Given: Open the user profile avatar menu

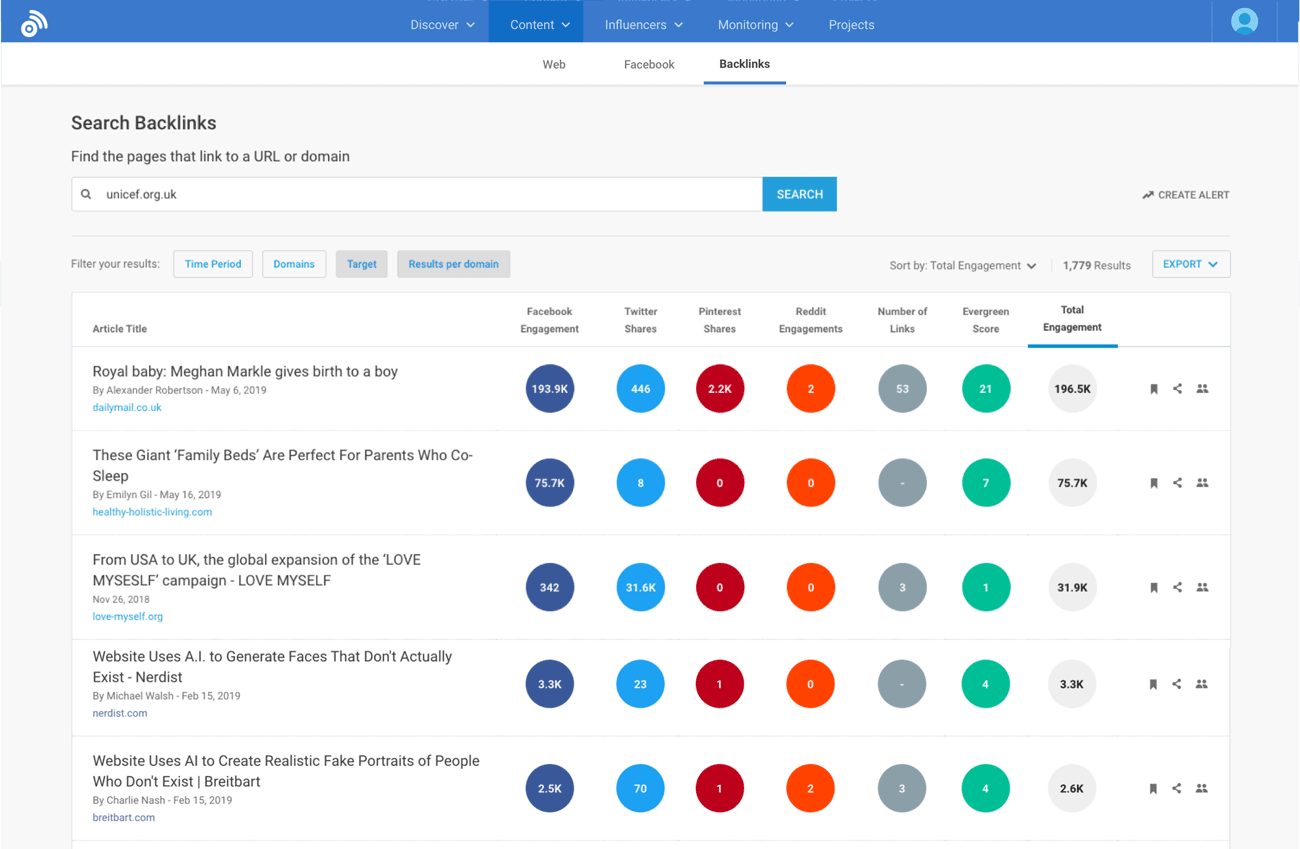Looking at the screenshot, I should click(1242, 20).
